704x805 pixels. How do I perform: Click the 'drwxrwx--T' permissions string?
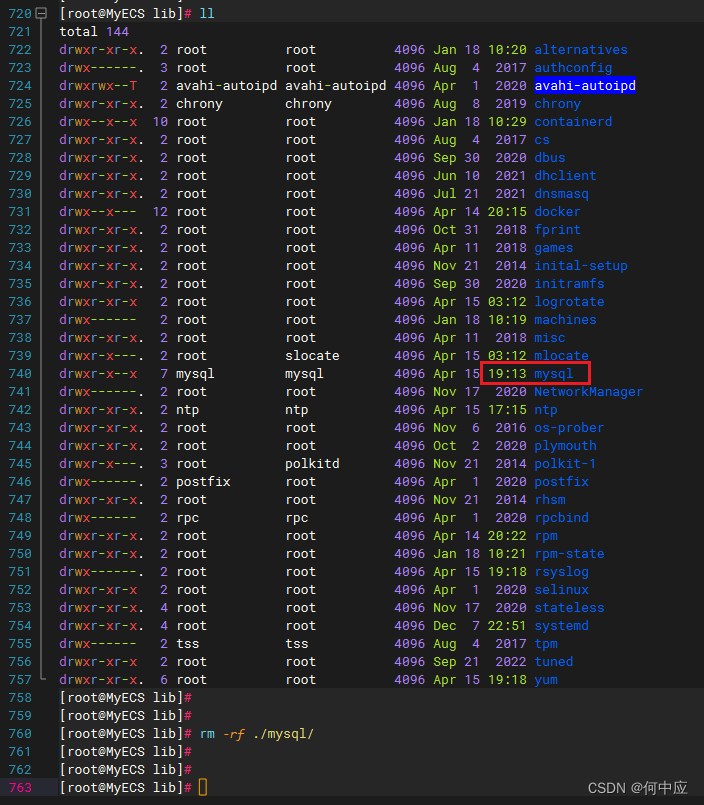[98, 86]
